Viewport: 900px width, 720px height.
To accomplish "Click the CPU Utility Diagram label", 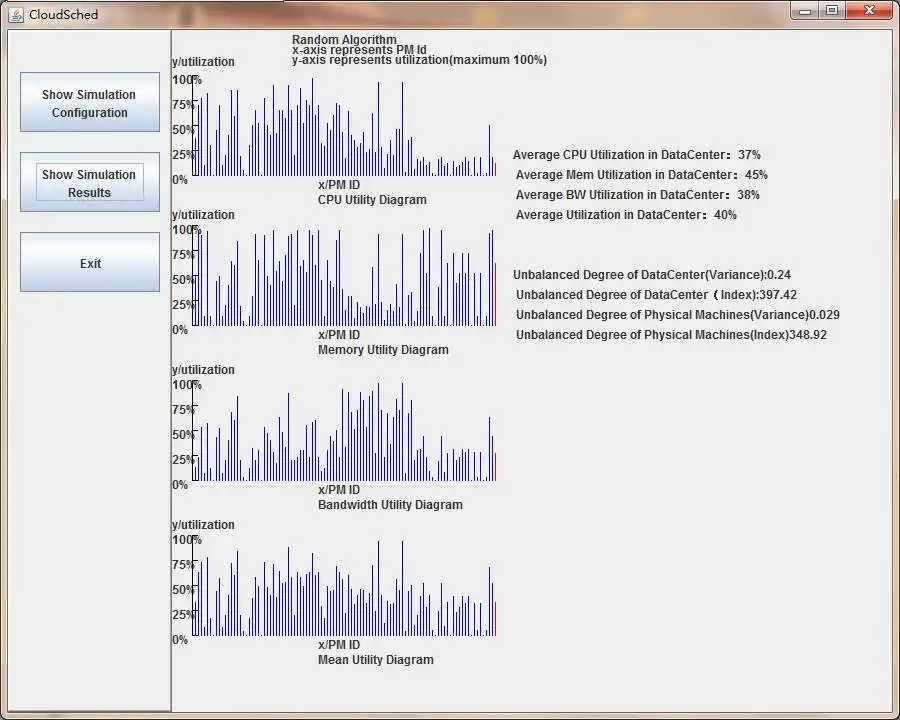I will coord(372,200).
